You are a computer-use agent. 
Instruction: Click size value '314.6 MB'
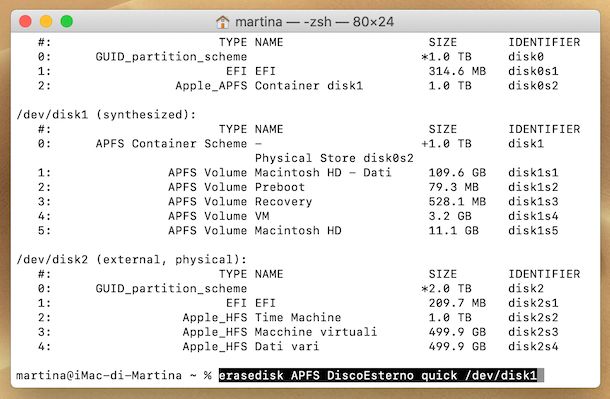pyautogui.click(x=457, y=71)
